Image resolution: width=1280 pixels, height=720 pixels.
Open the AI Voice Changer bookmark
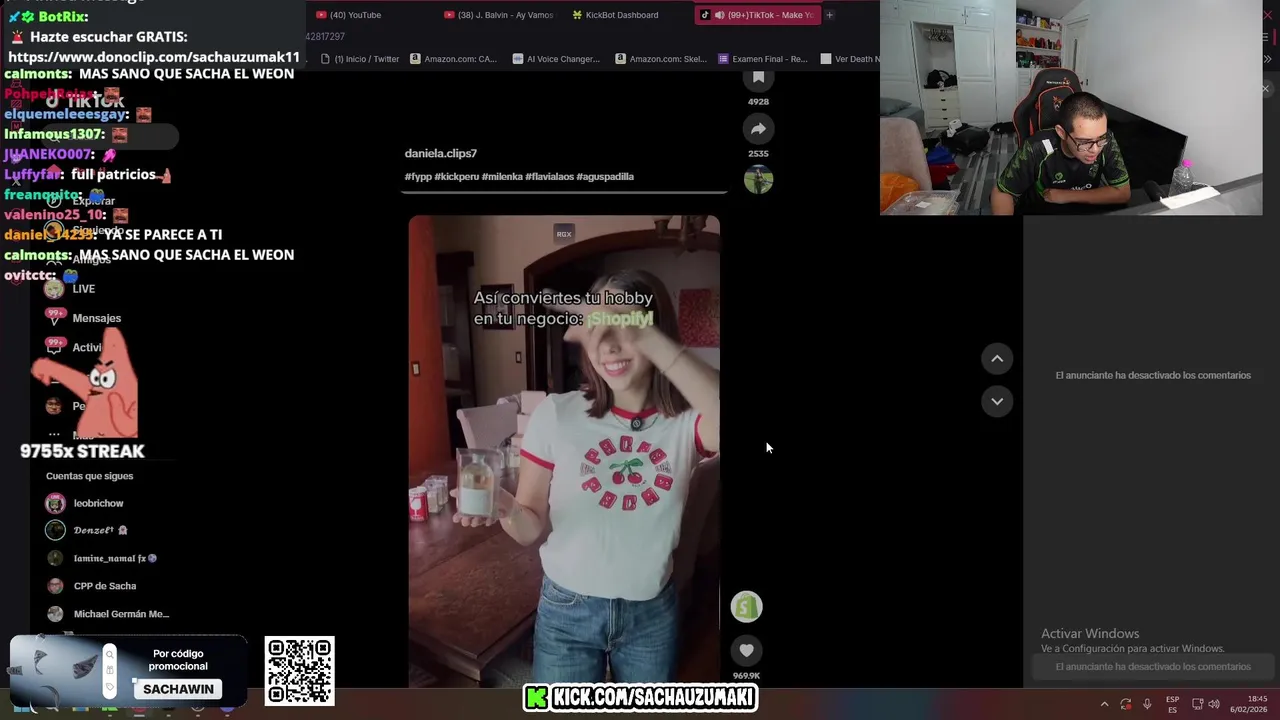(556, 59)
